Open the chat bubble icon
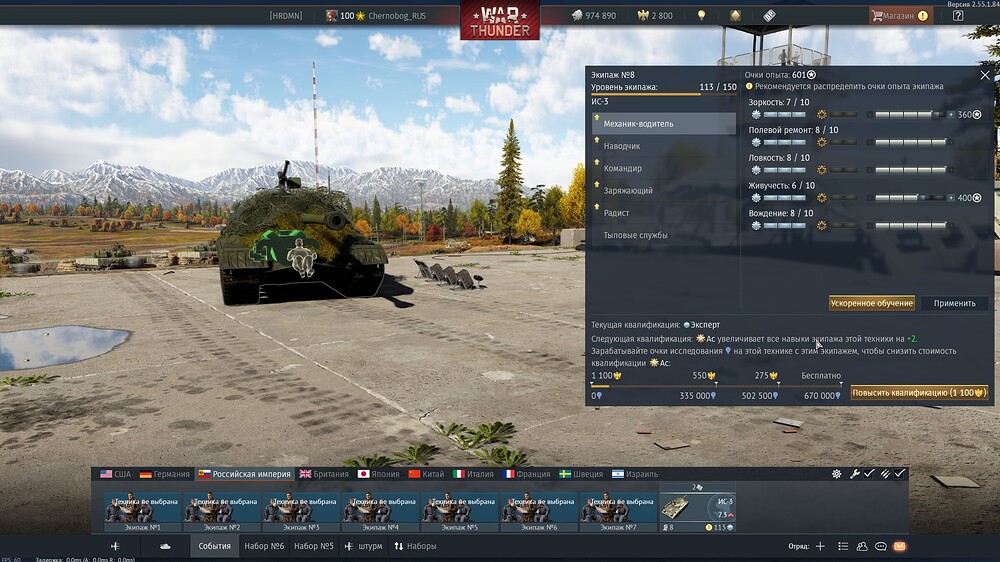The height and width of the screenshot is (562, 1000). coord(881,546)
